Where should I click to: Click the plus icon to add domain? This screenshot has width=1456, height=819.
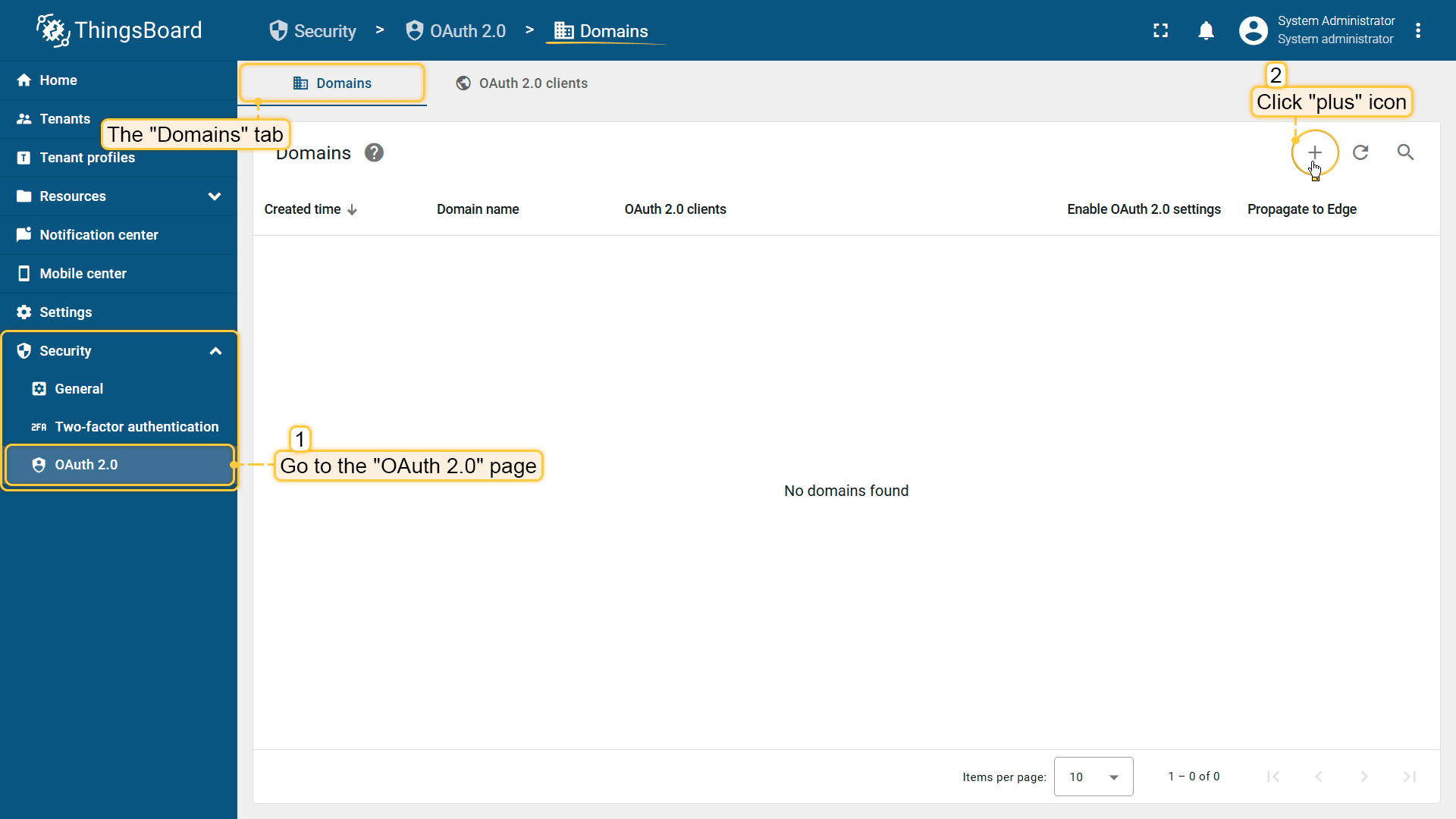1314,152
